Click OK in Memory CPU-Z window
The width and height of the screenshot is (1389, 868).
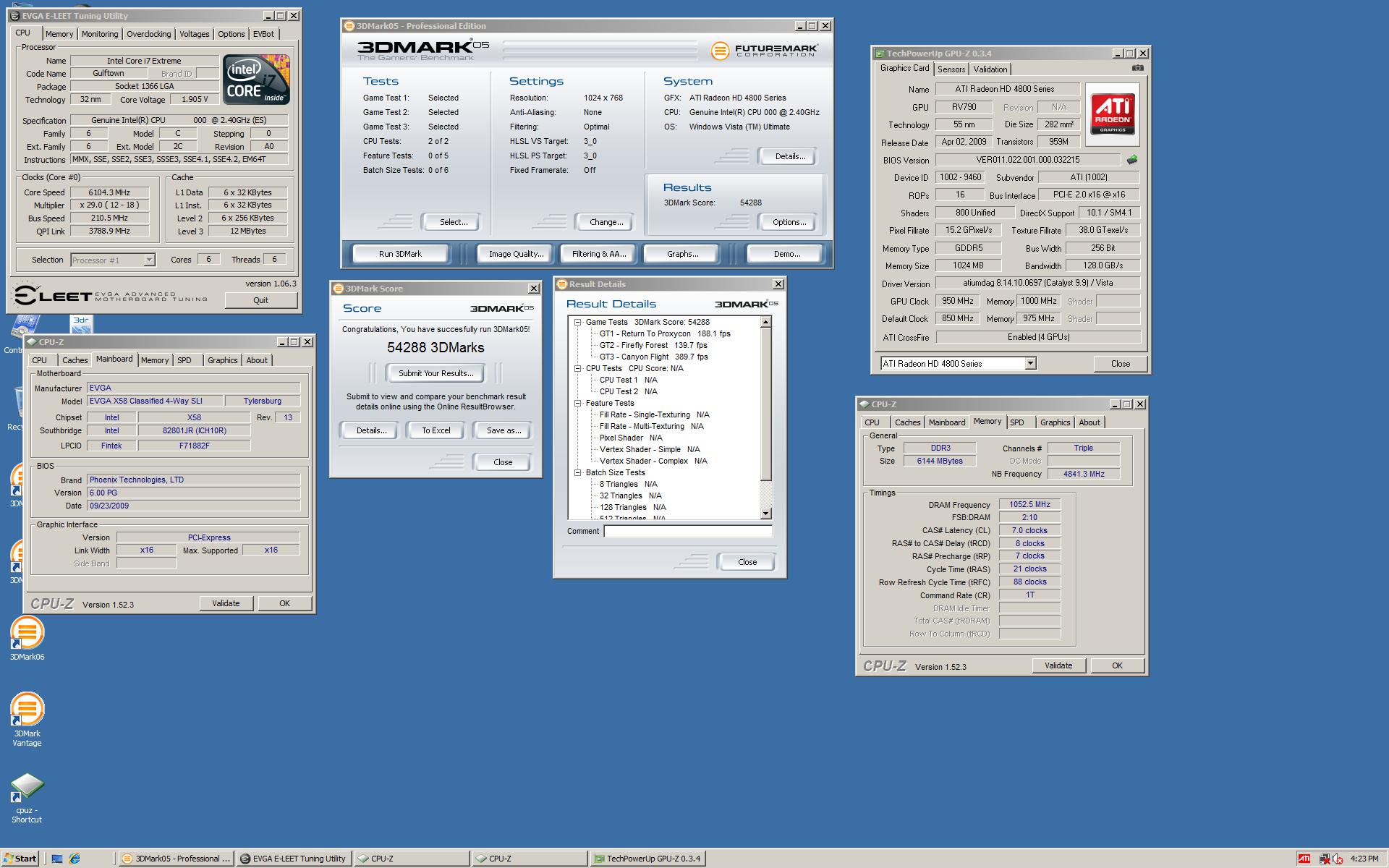tap(1117, 665)
